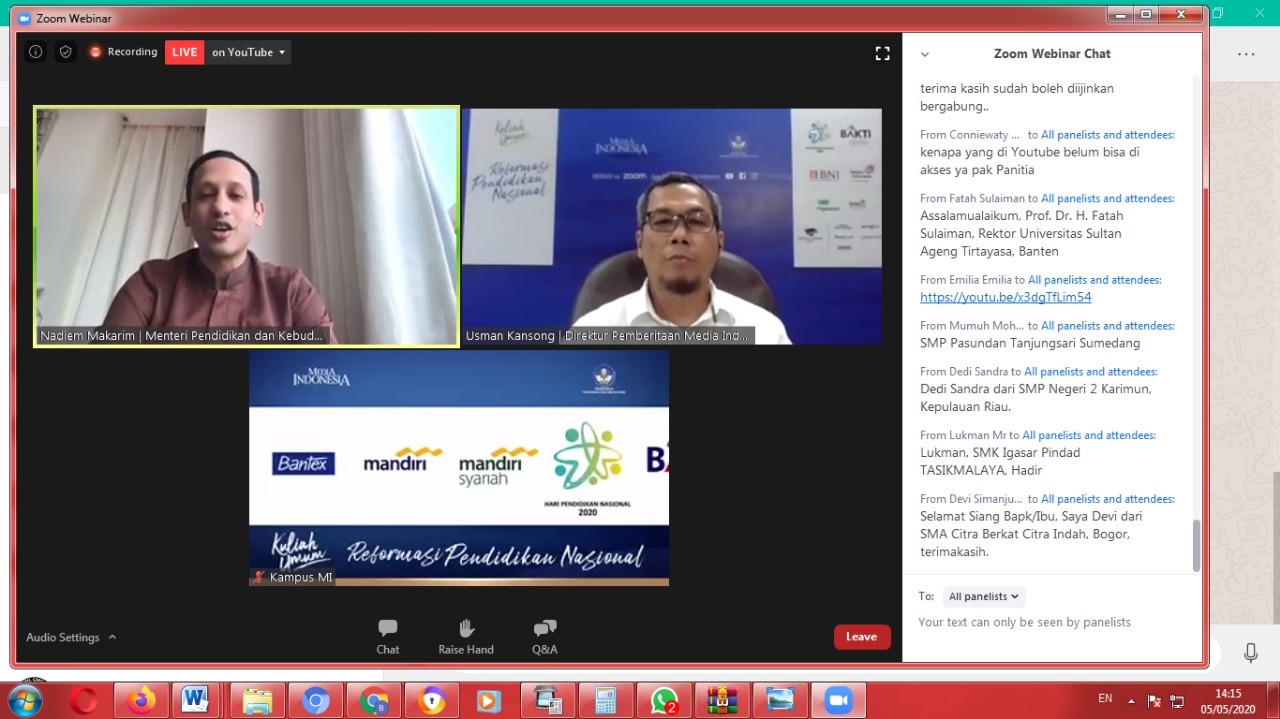Click the chat message input field

(x=1050, y=622)
